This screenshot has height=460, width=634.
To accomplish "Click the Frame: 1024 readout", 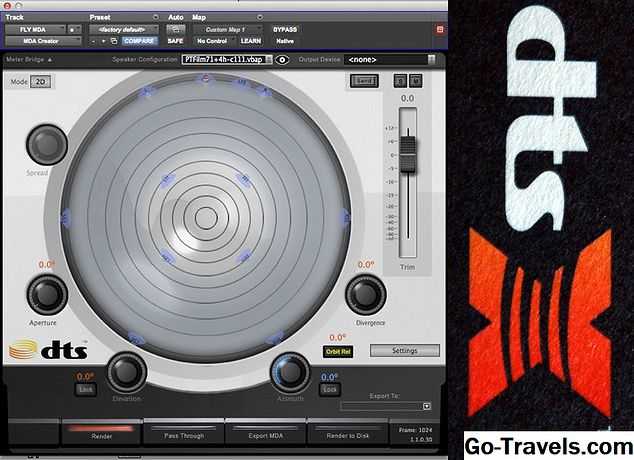I will point(415,430).
